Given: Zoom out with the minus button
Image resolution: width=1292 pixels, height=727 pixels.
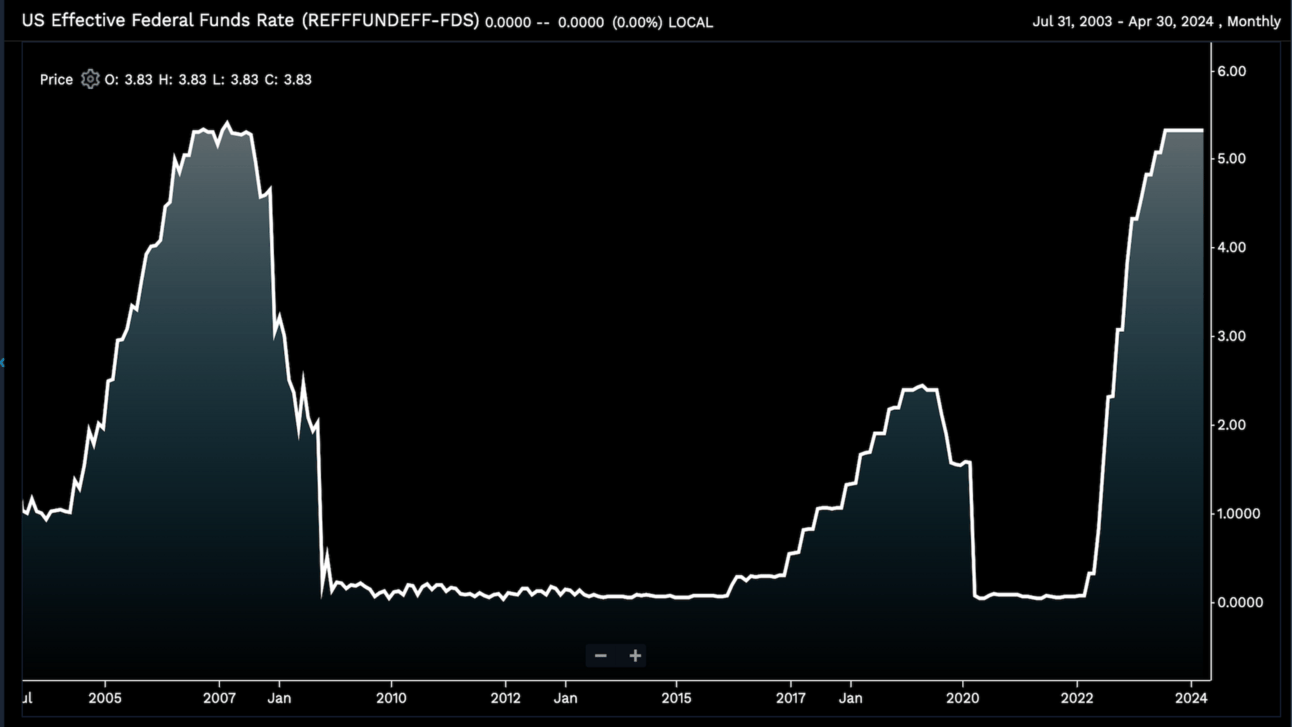Looking at the screenshot, I should click(601, 656).
